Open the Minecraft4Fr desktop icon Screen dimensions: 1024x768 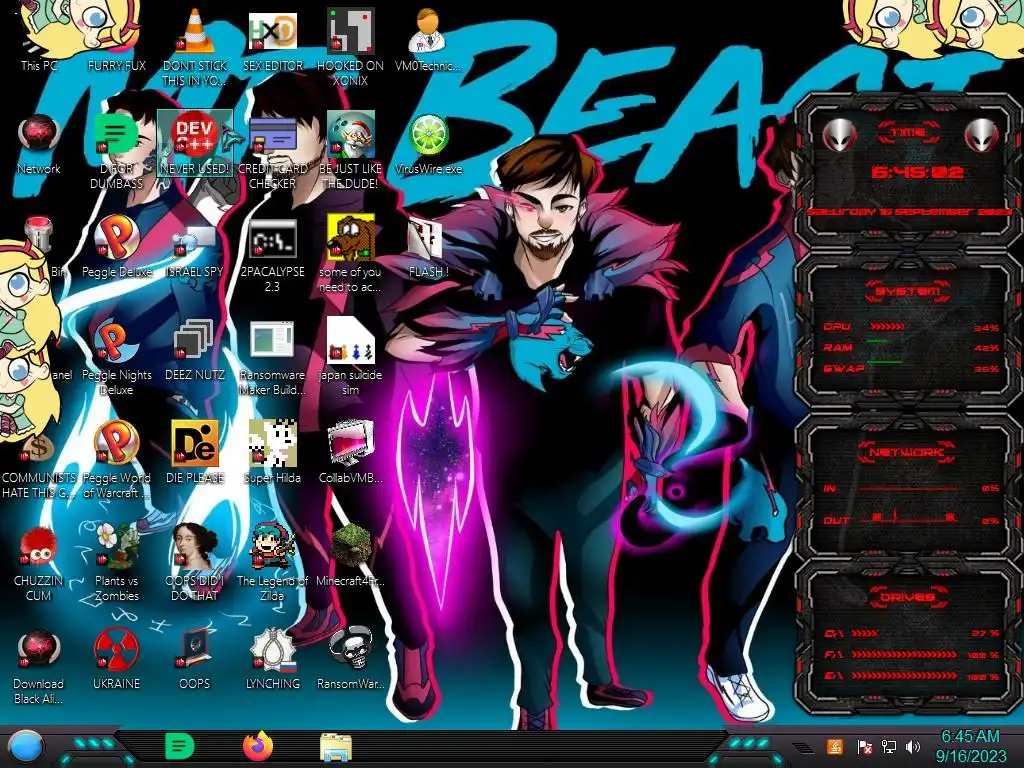click(350, 556)
